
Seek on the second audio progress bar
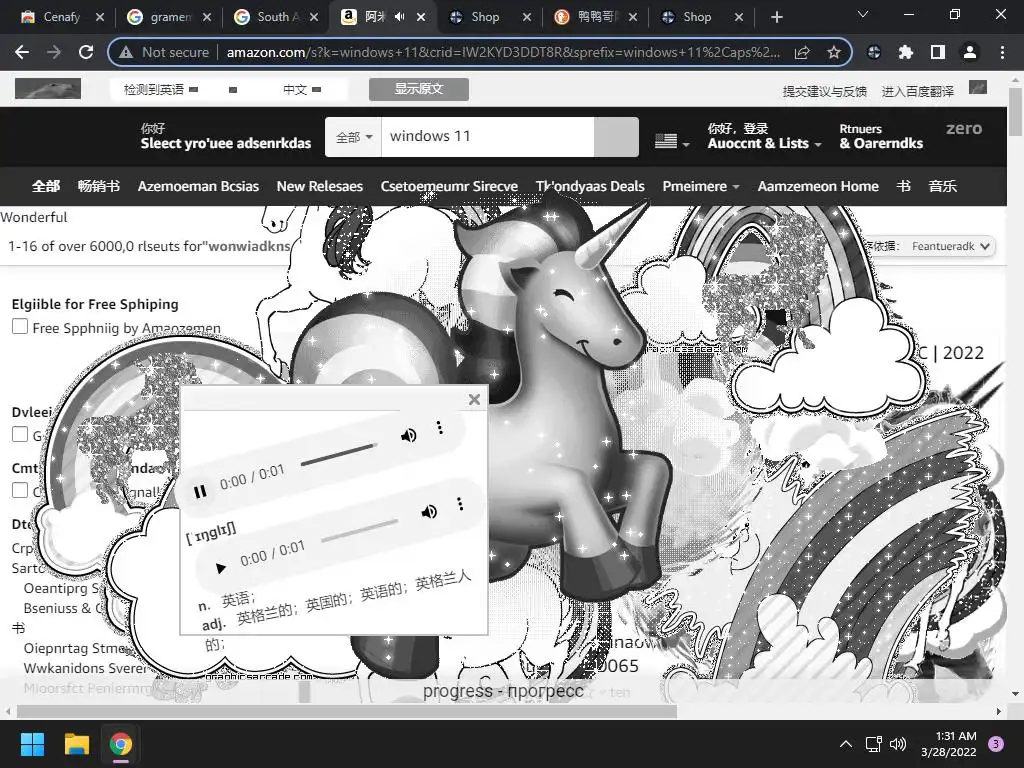tap(360, 531)
